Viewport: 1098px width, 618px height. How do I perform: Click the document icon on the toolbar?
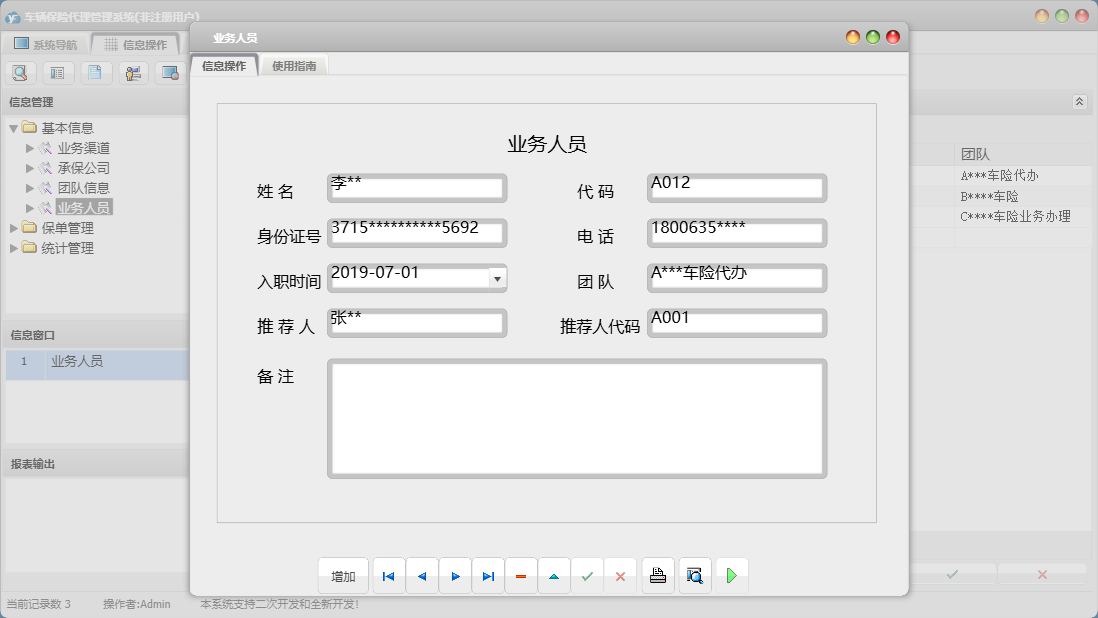coord(95,72)
